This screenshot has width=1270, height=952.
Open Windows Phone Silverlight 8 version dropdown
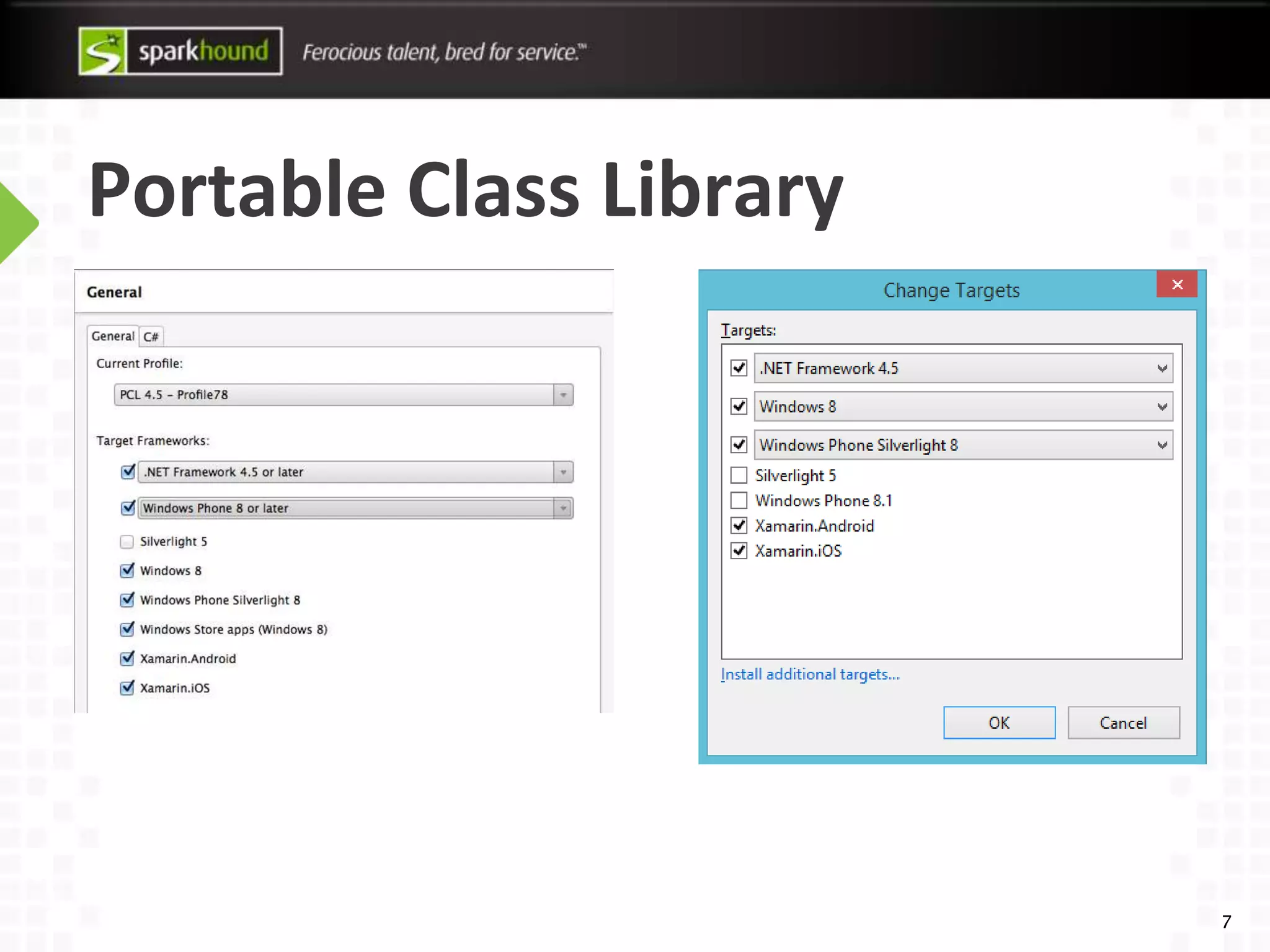[x=963, y=445]
